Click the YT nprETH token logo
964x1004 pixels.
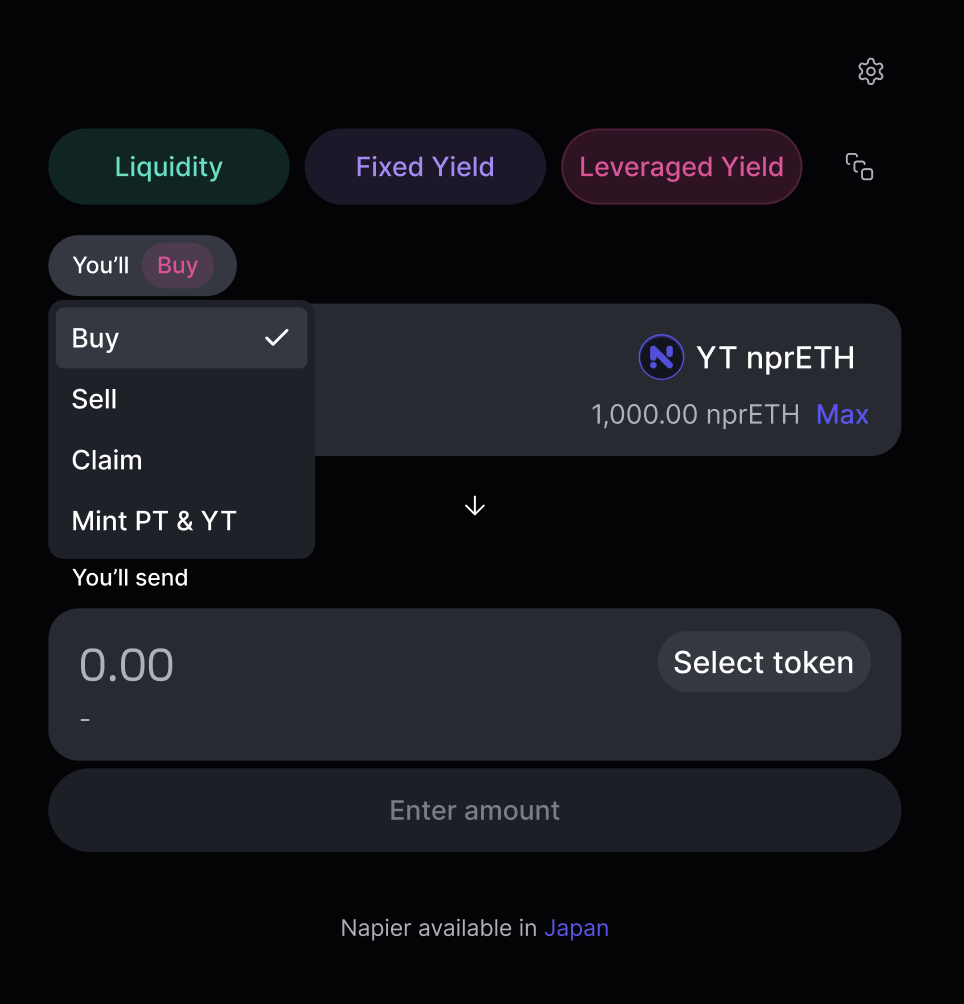[x=661, y=357]
